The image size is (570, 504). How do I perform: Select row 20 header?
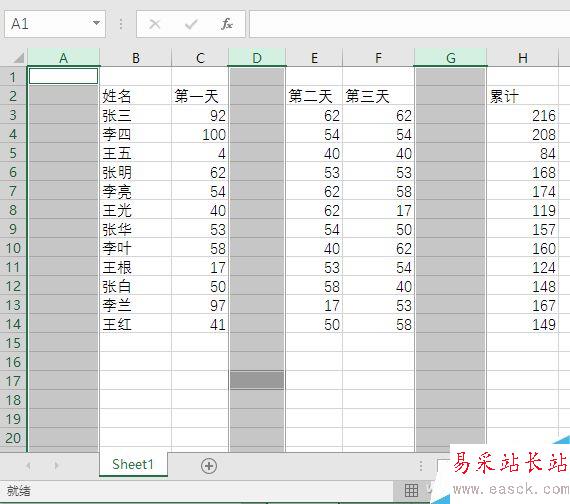coord(13,437)
